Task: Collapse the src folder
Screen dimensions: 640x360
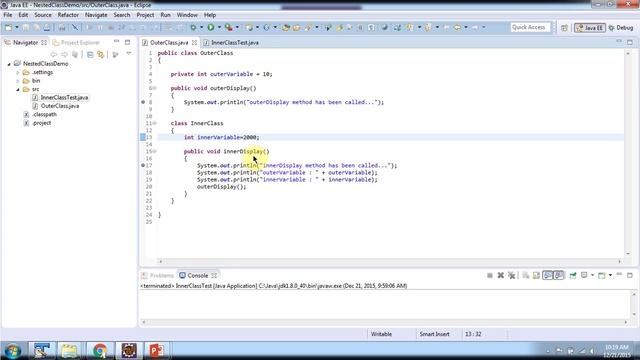Action: (x=18, y=89)
